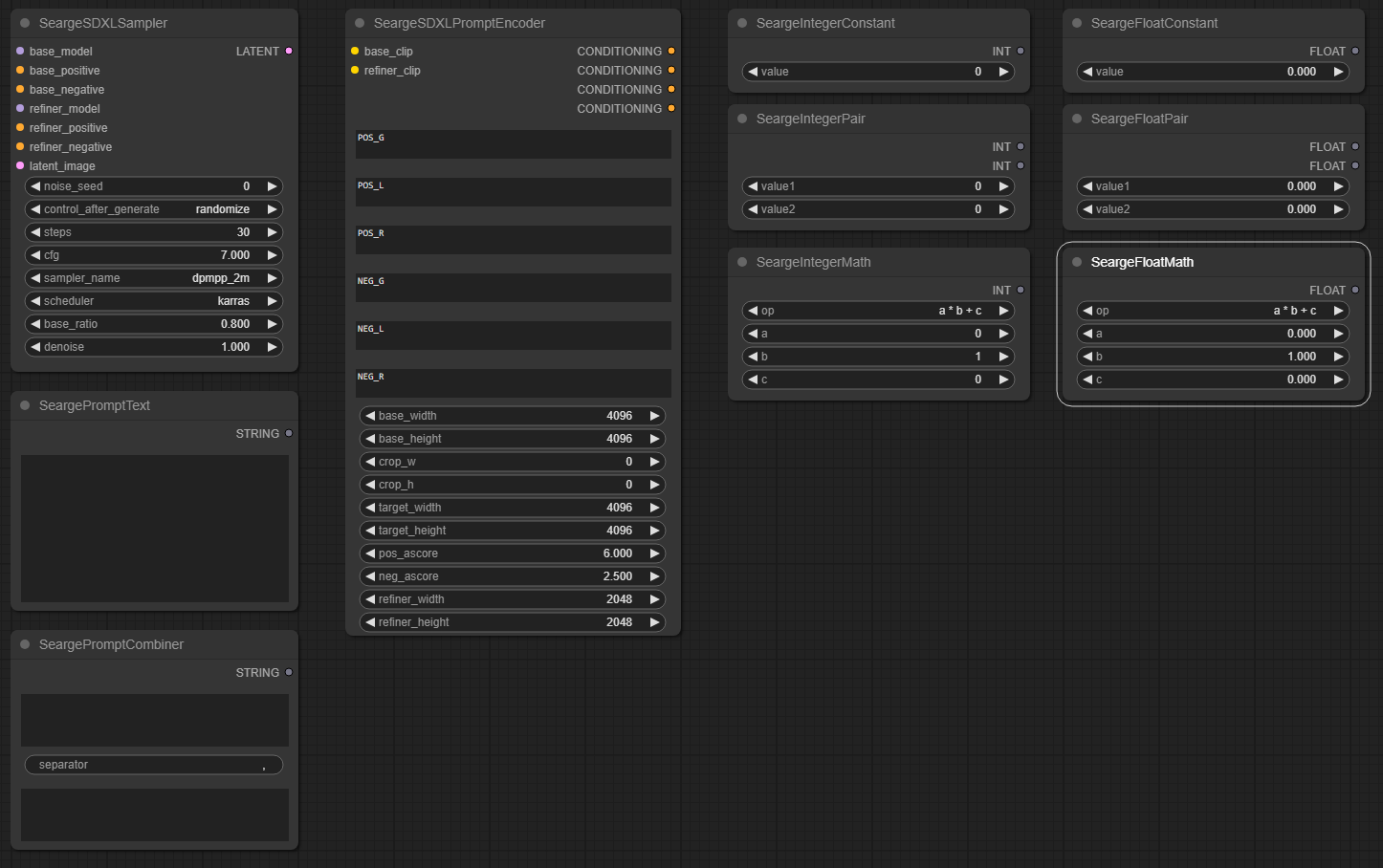1383x868 pixels.
Task: Decrease neg_ascore using its left arrow
Action: click(370, 576)
